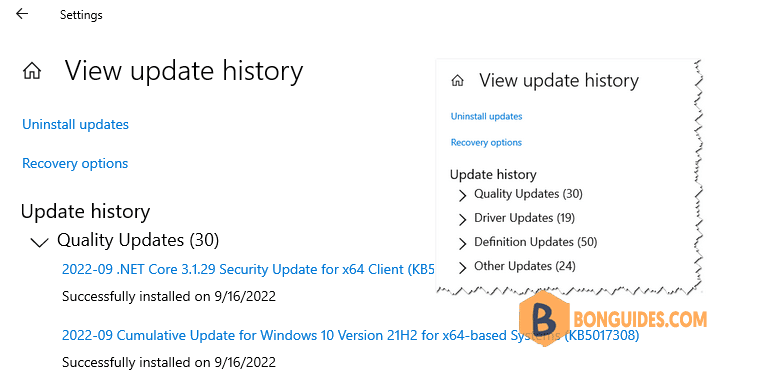Viewport: 768px width, 384px height.
Task: Open the Cumulative Update KB5017308 link
Action: tap(350, 336)
